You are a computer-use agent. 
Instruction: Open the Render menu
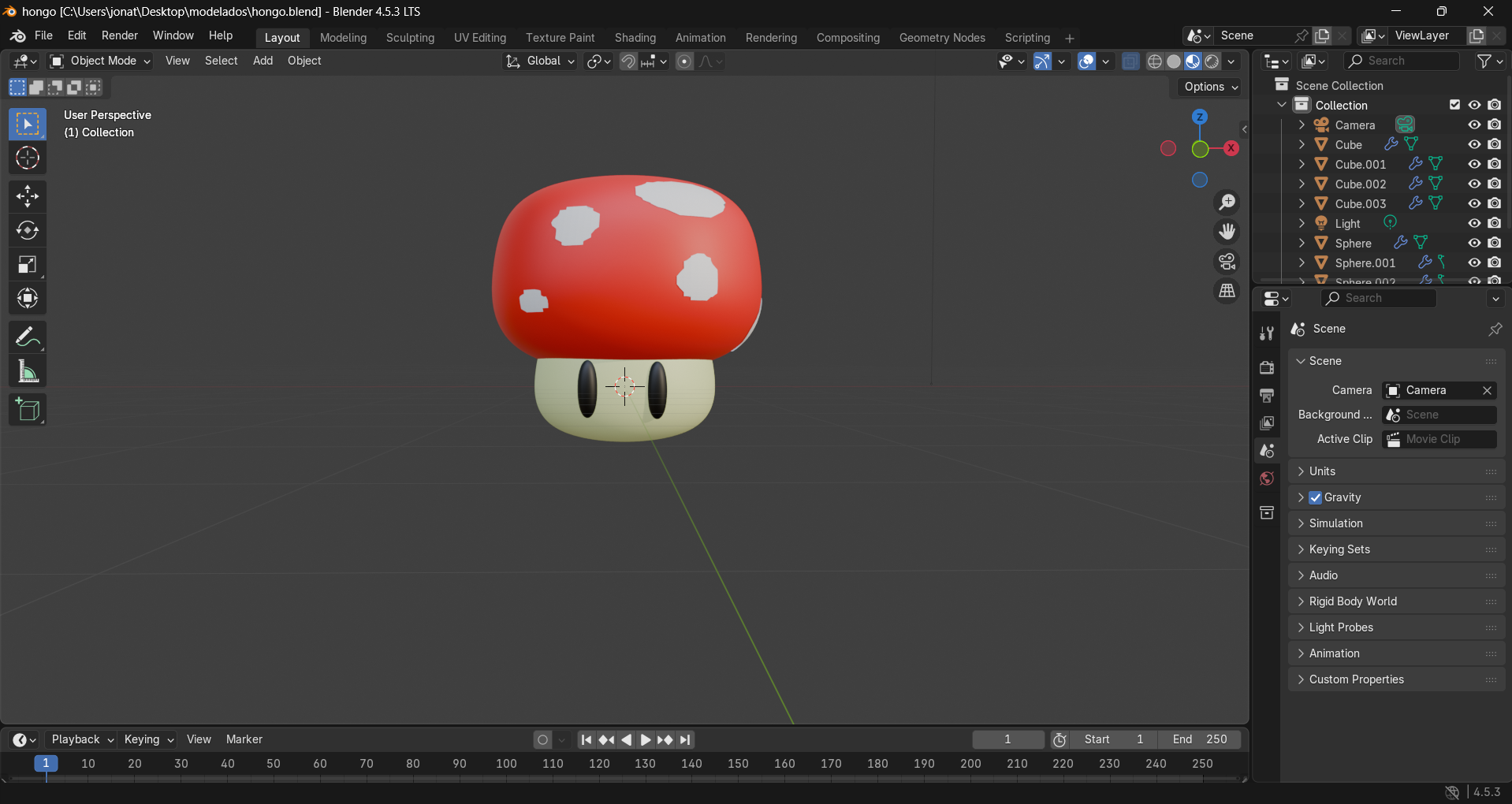tap(119, 35)
